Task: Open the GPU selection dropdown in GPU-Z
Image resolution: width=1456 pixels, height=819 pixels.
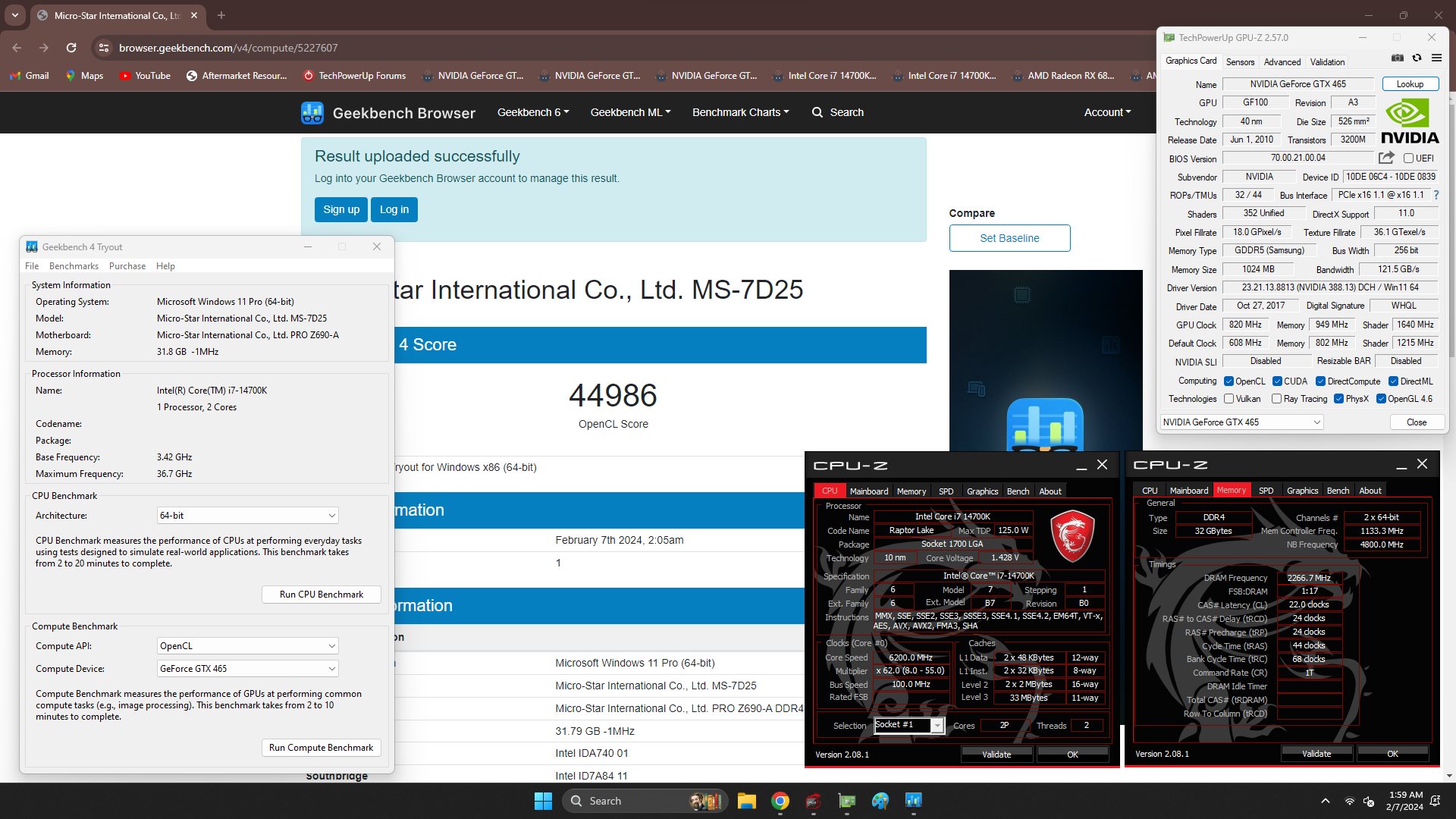Action: coord(1241,422)
